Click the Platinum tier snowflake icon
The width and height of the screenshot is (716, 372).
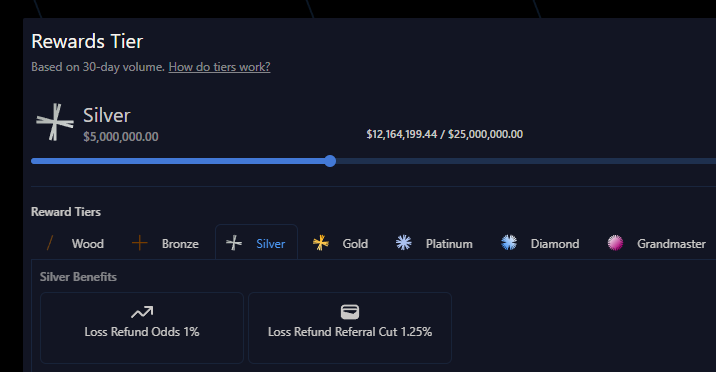click(x=404, y=243)
